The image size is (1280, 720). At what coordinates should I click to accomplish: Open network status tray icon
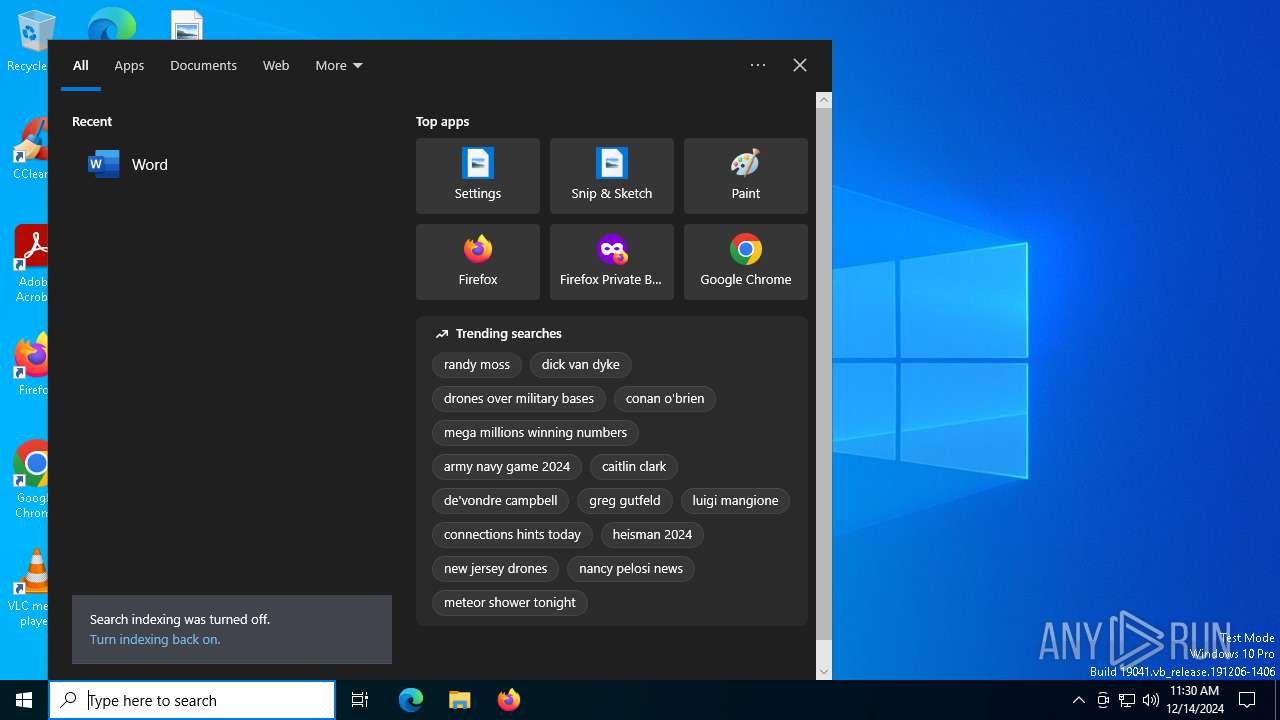pos(1127,700)
